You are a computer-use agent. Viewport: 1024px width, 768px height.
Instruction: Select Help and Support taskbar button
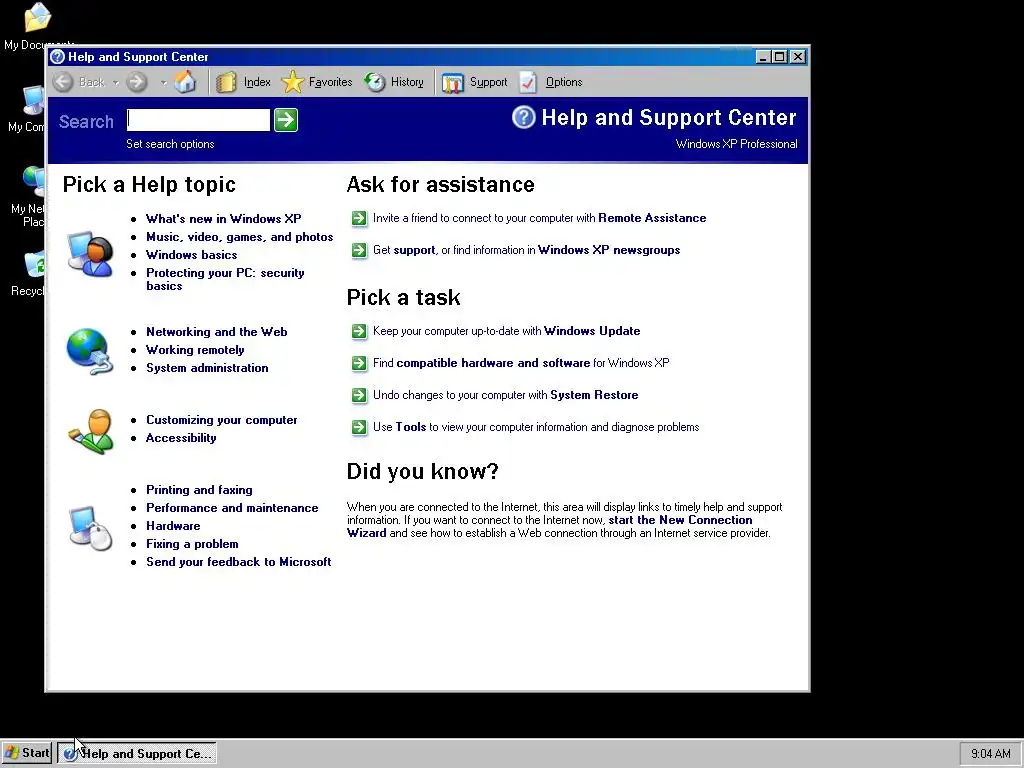pyautogui.click(x=136, y=754)
